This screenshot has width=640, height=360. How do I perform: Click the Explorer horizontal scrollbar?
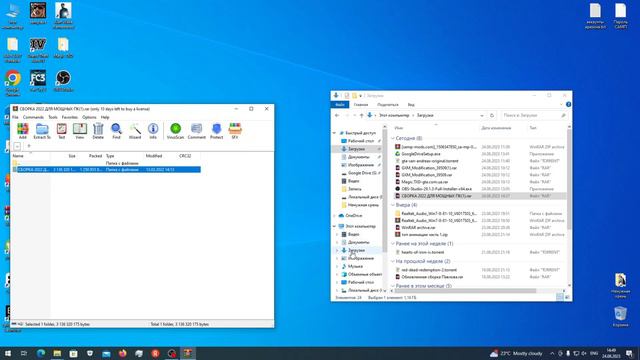[465, 291]
